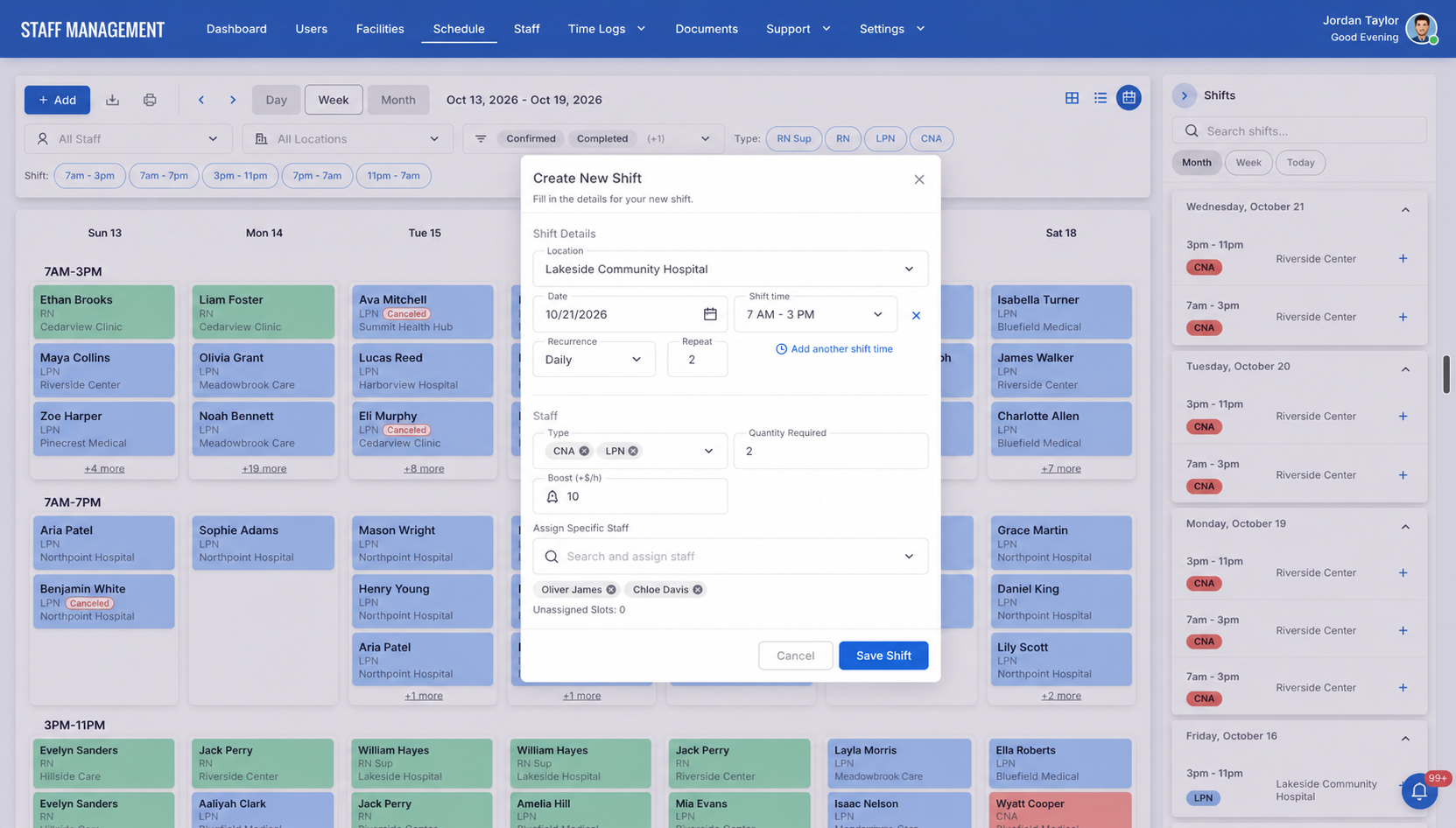Click the Search shifts field
This screenshot has height=828, width=1456.
[x=1299, y=131]
